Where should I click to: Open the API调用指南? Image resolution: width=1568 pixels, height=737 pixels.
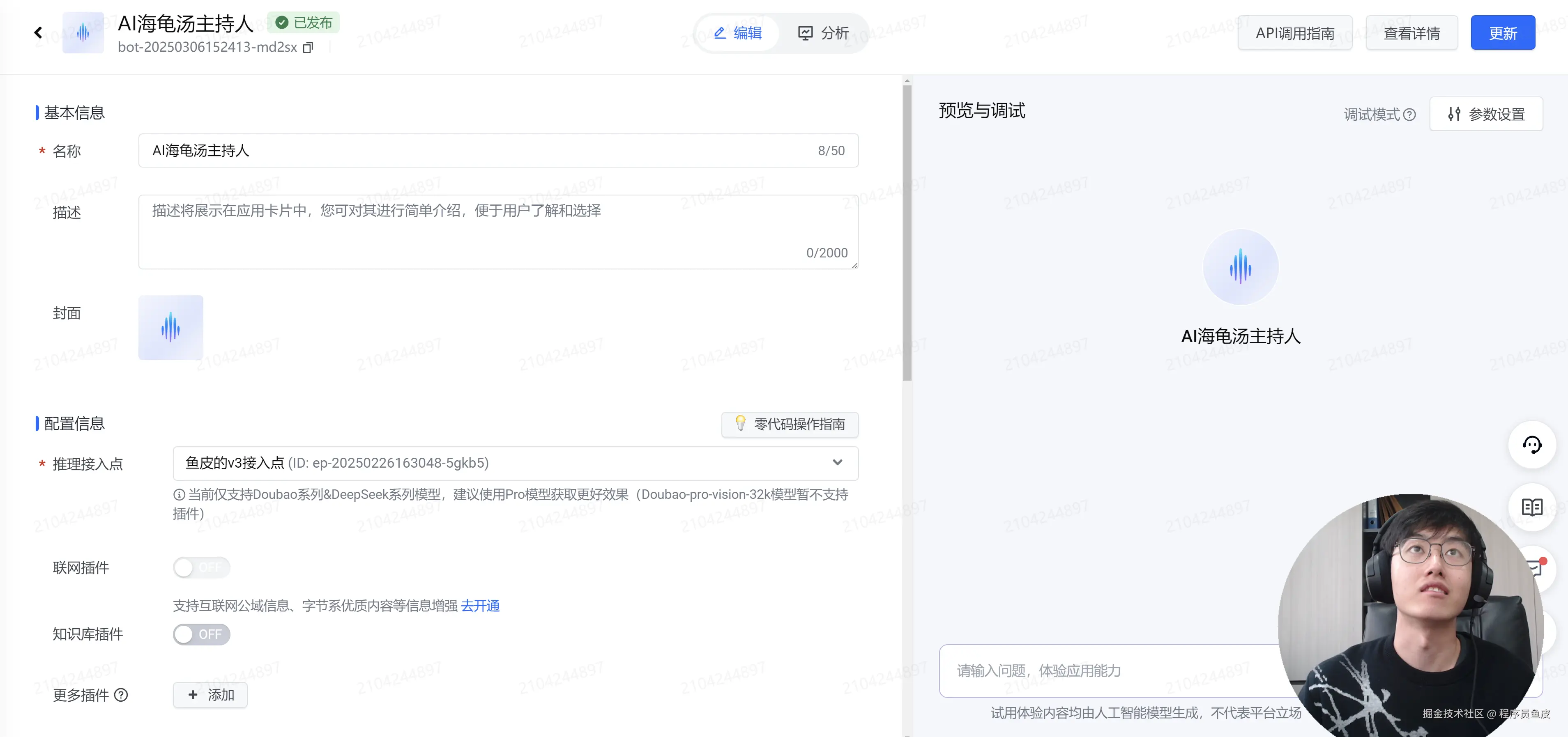point(1295,32)
